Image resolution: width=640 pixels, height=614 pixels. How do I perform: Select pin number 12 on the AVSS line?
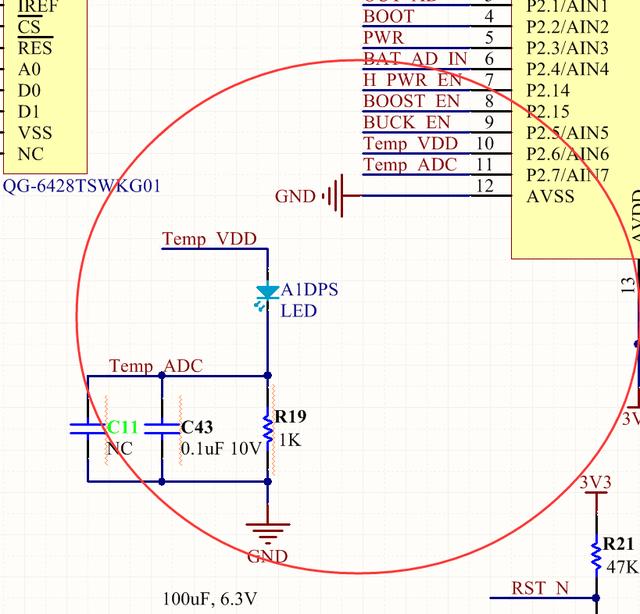[x=484, y=186]
